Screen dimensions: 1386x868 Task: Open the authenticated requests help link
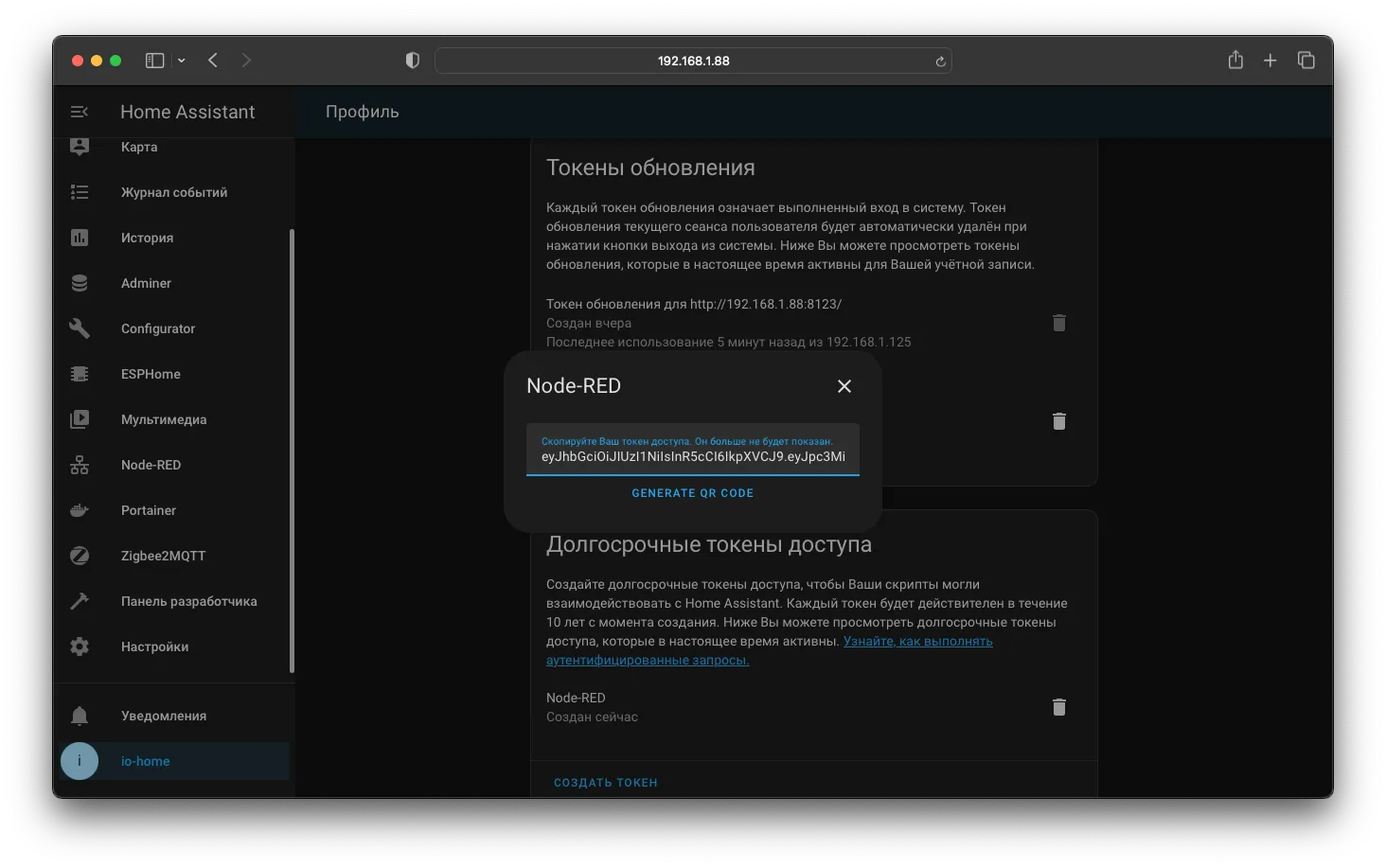(x=770, y=650)
